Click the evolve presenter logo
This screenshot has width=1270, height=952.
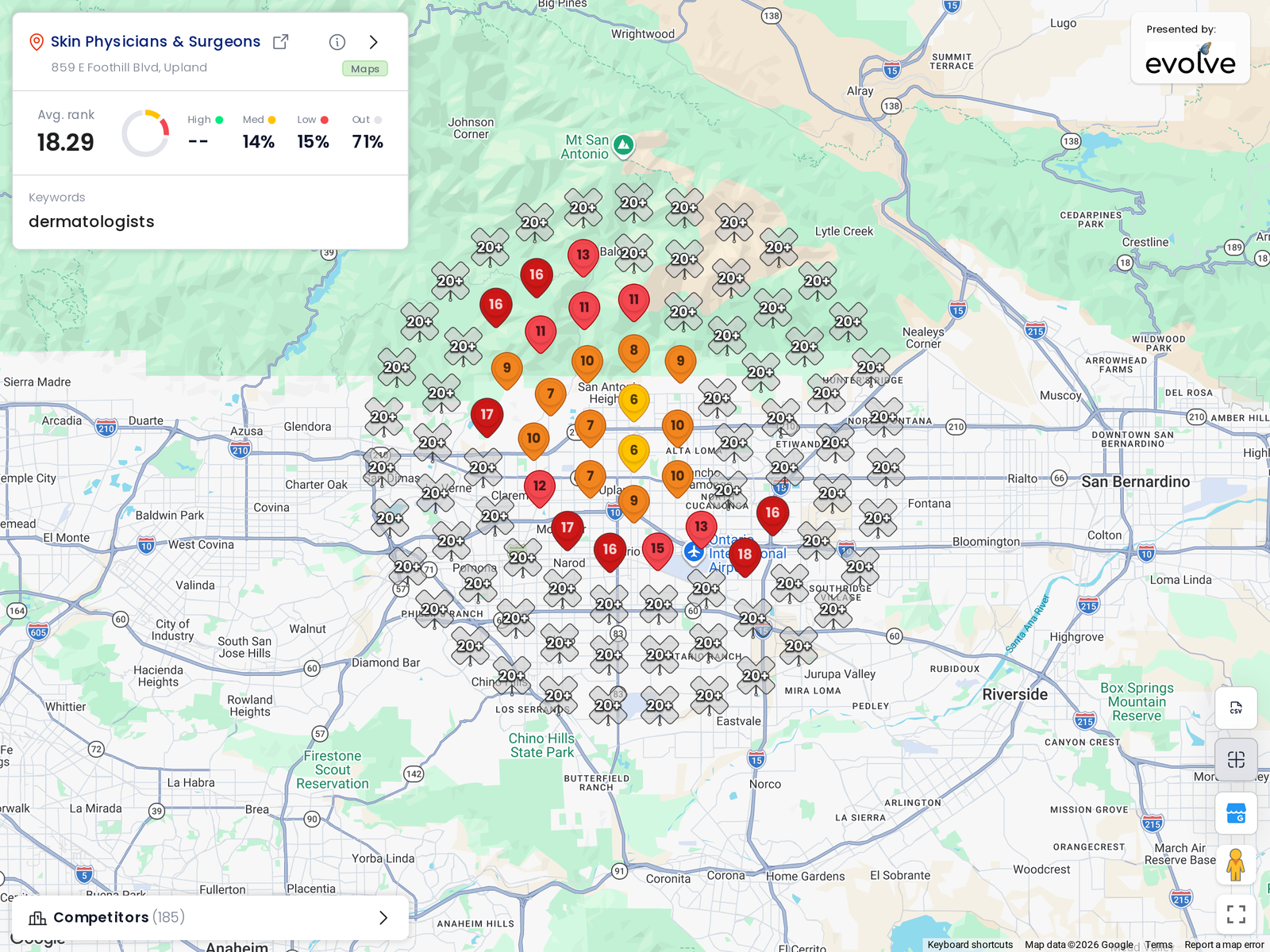tap(1190, 59)
